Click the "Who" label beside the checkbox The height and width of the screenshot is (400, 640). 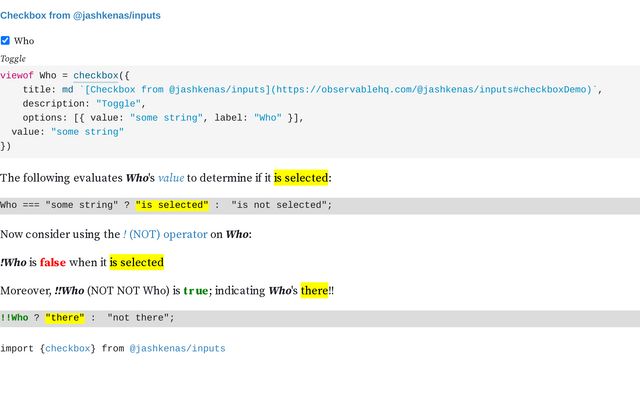click(x=24, y=41)
